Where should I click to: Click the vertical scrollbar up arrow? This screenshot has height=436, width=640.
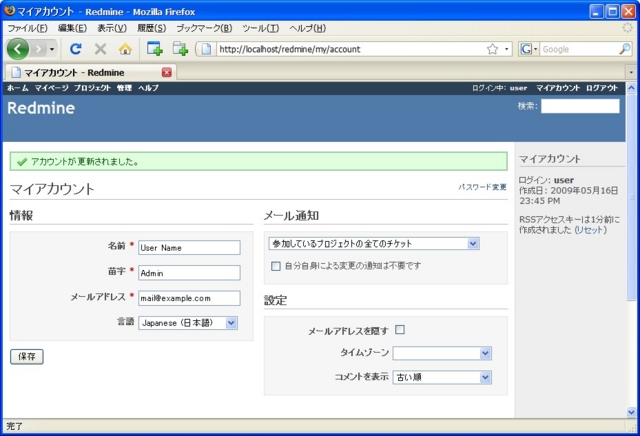coord(631,88)
